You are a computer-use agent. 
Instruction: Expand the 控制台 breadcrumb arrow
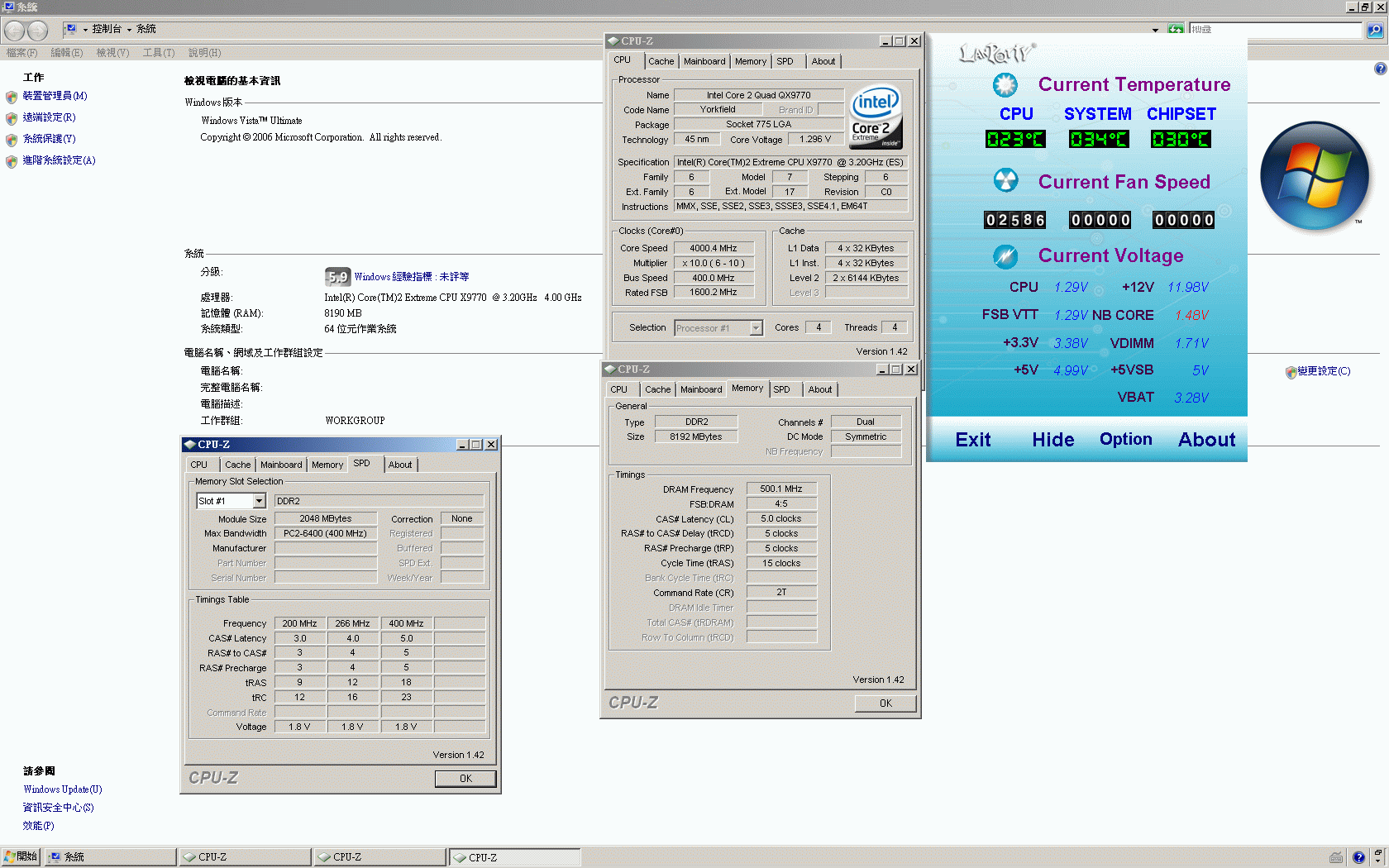click(129, 30)
